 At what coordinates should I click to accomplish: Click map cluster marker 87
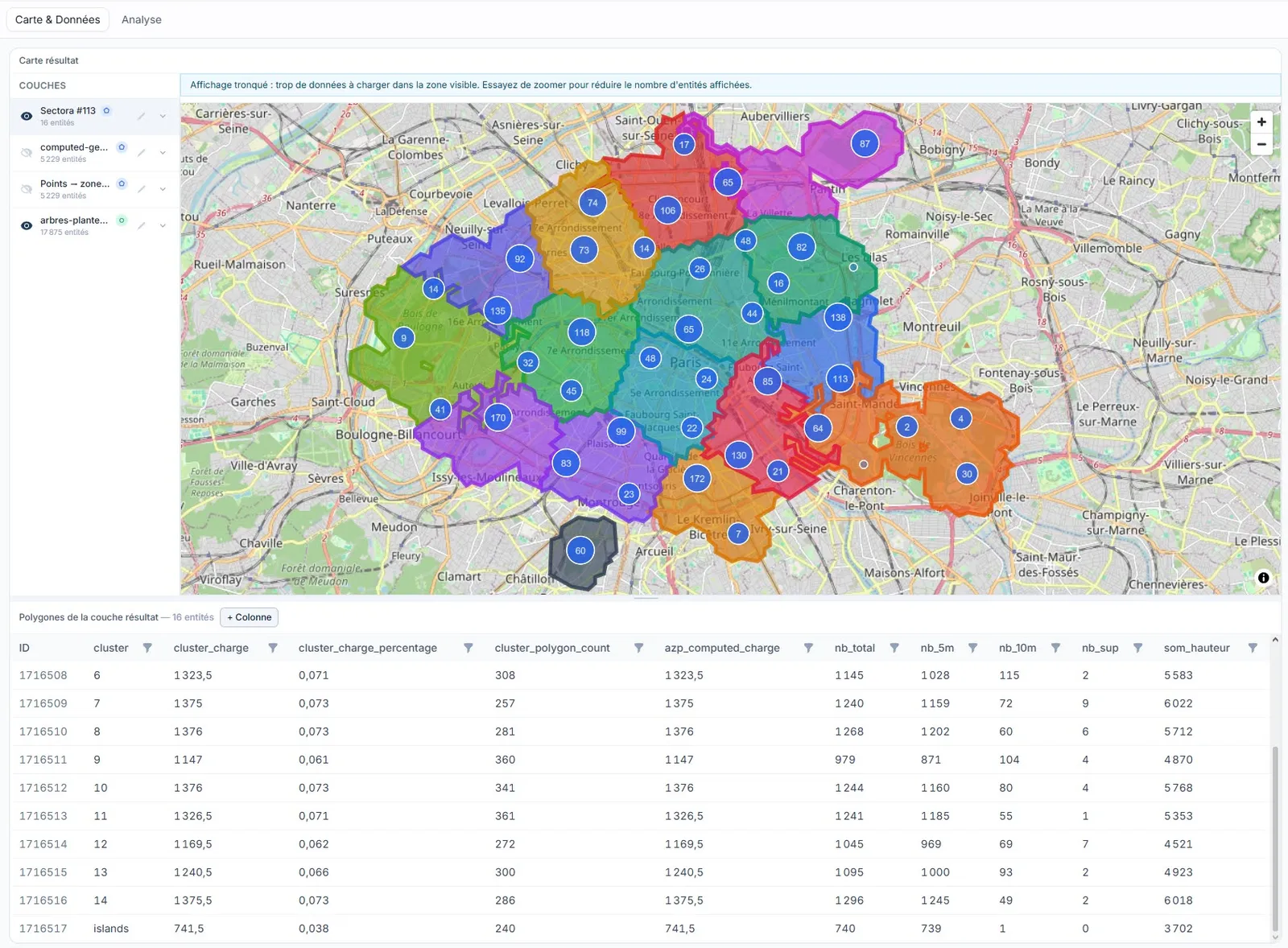(x=865, y=144)
